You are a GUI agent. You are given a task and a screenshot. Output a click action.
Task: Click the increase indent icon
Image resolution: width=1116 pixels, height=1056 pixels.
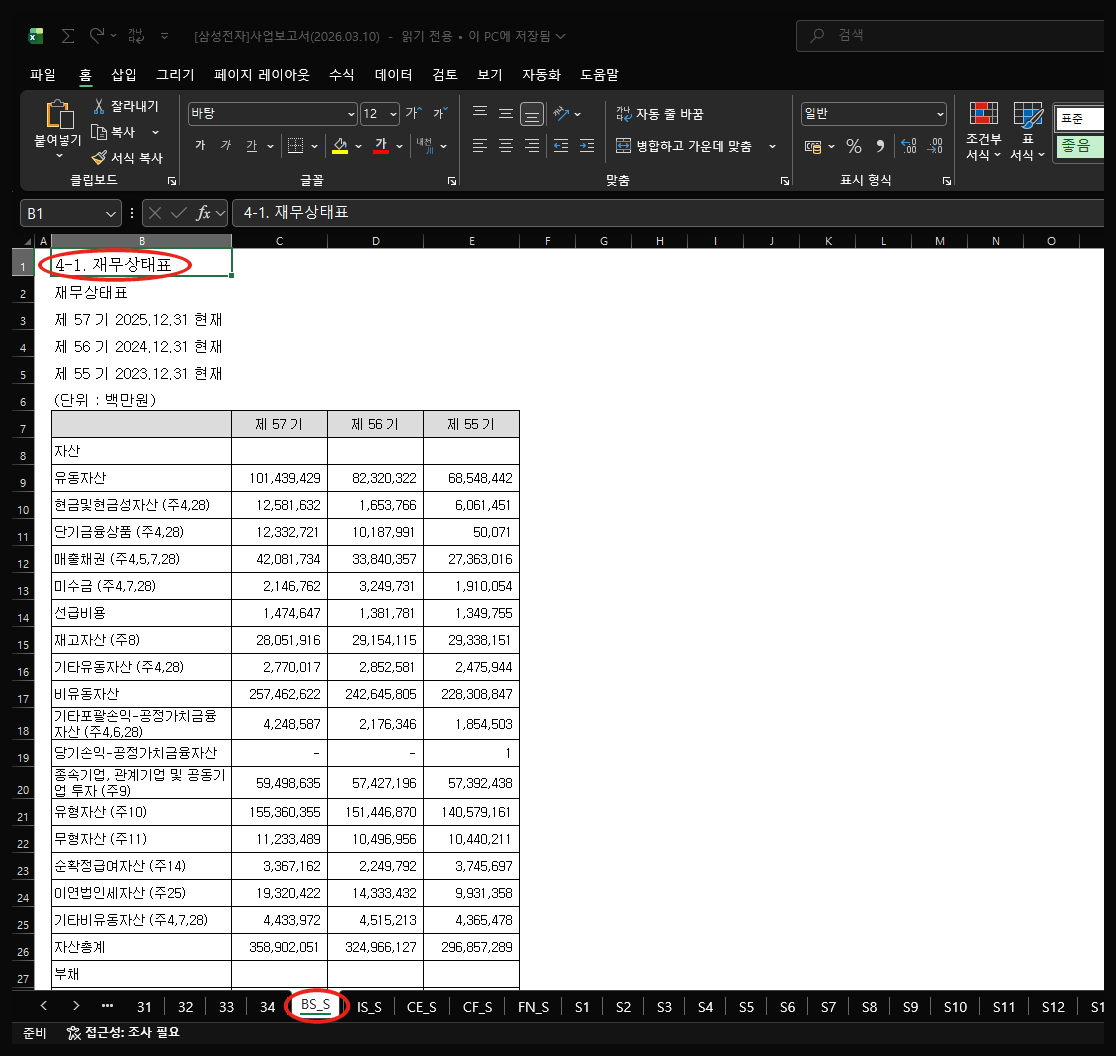pos(587,146)
